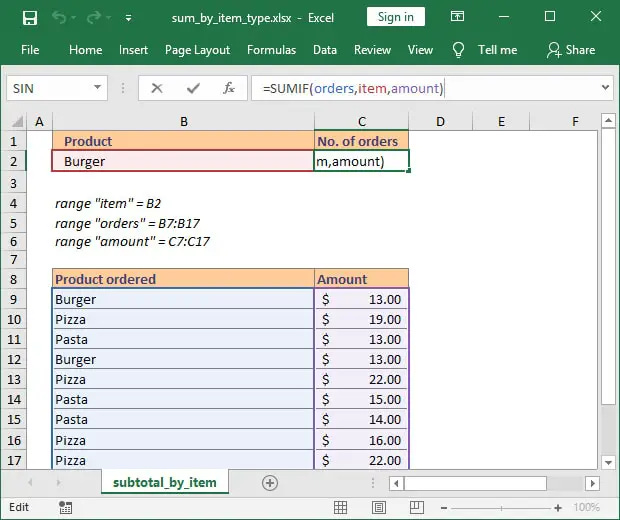Click the Sign in button

pos(396,17)
